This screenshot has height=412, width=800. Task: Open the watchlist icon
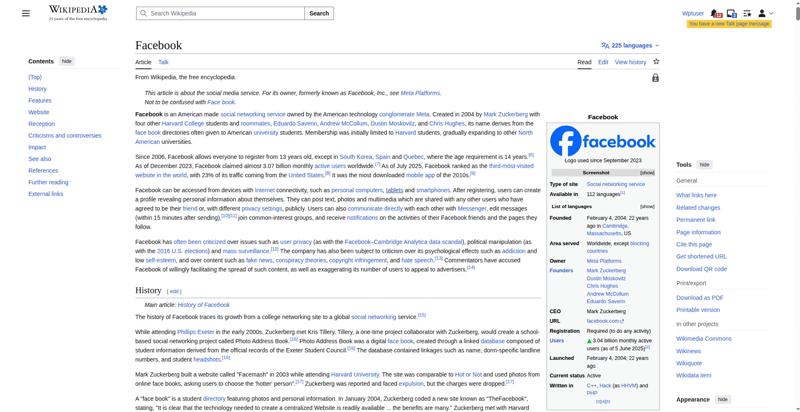coord(748,13)
